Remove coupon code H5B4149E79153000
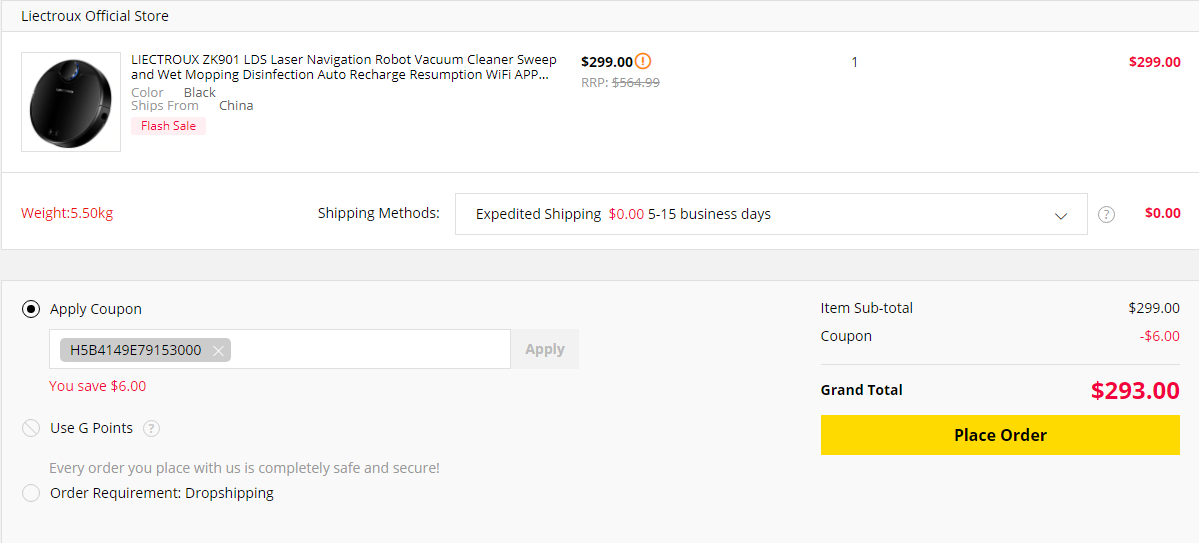 [218, 350]
